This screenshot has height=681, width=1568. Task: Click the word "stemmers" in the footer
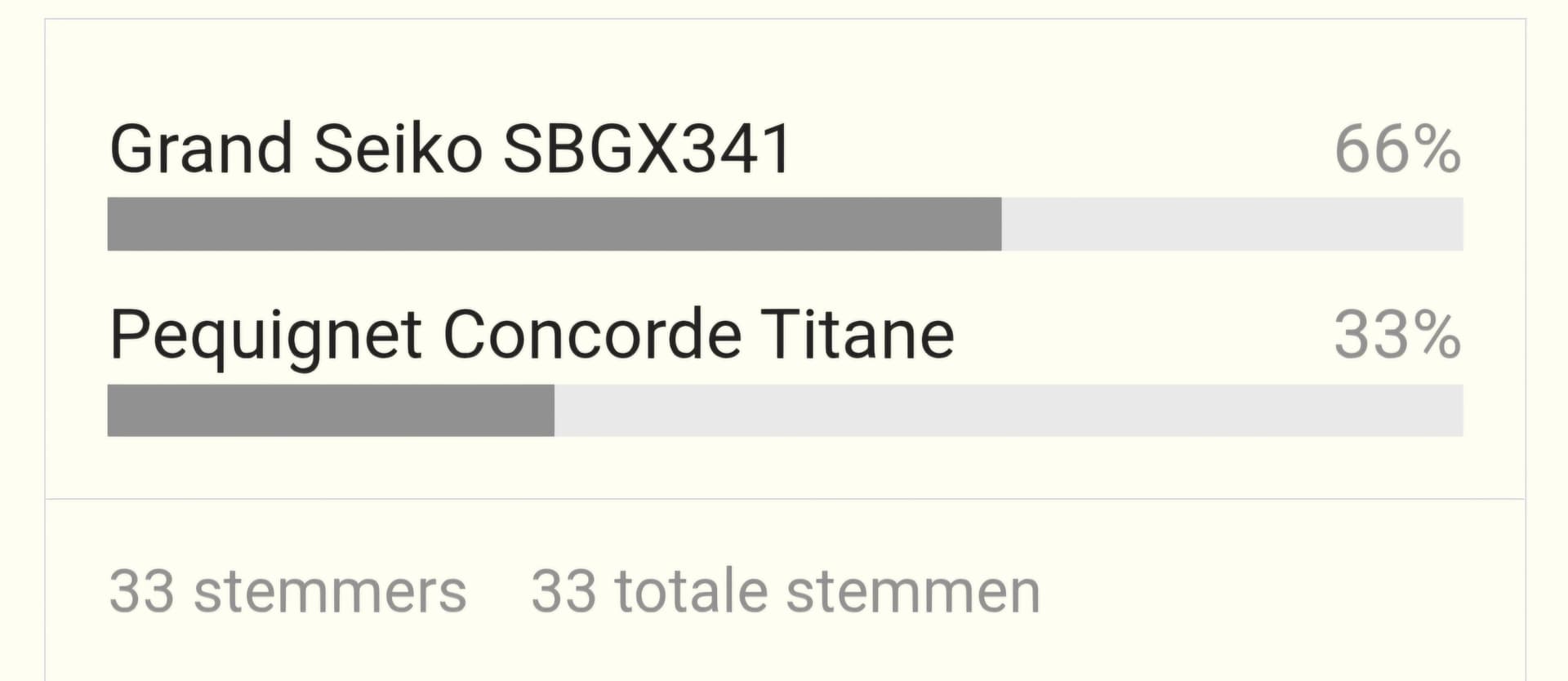coord(330,593)
